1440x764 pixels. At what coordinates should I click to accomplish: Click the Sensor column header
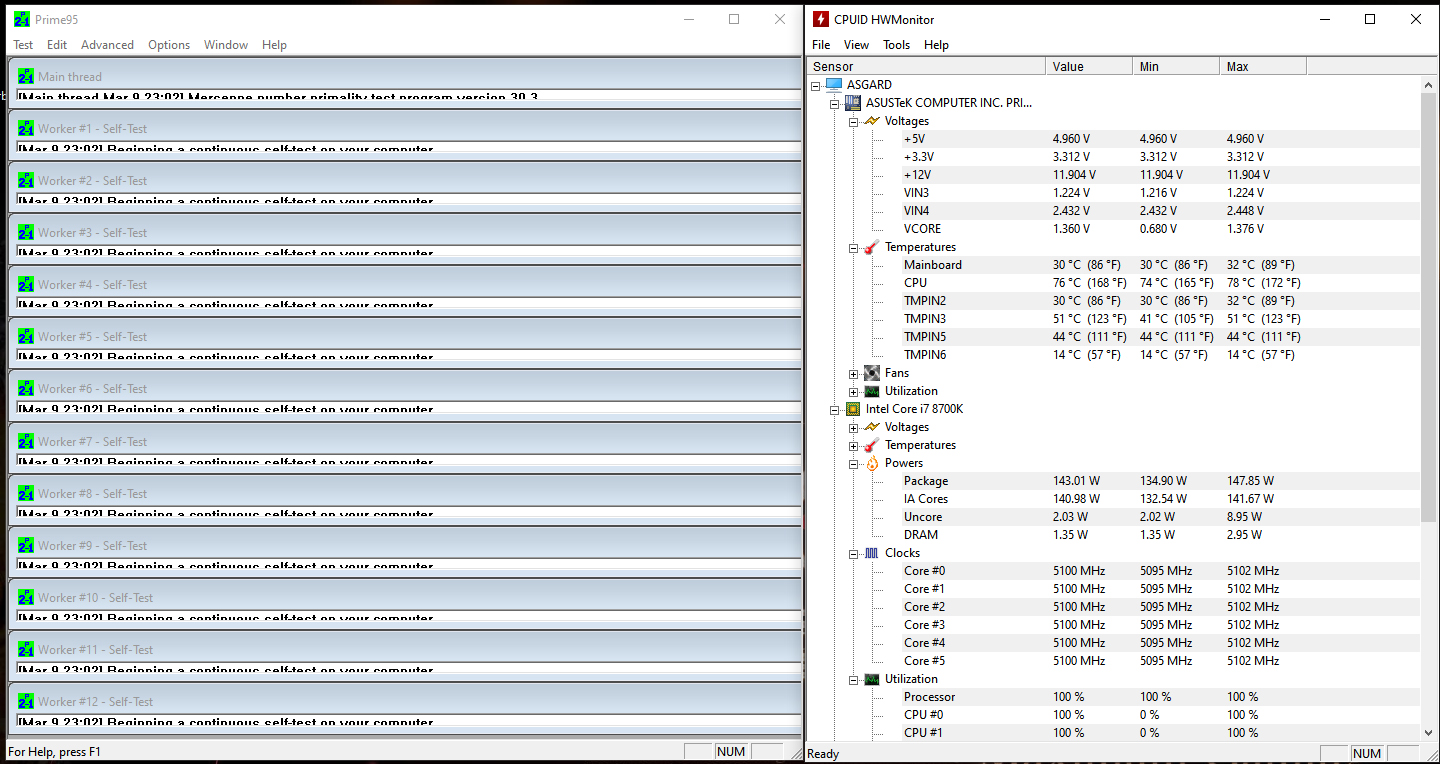tap(926, 67)
